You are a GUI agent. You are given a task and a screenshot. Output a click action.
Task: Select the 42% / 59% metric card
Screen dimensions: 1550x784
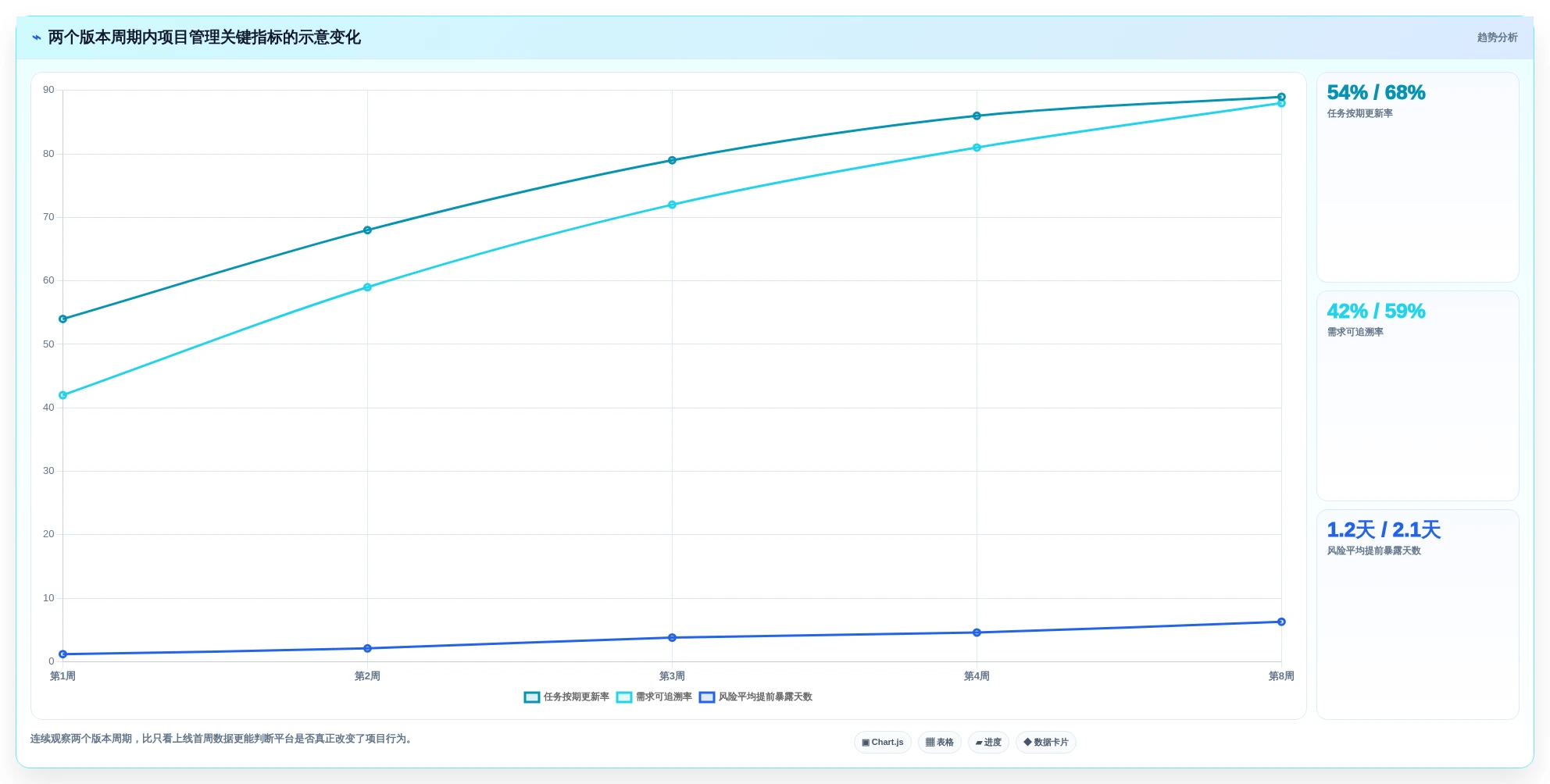[x=1418, y=396]
